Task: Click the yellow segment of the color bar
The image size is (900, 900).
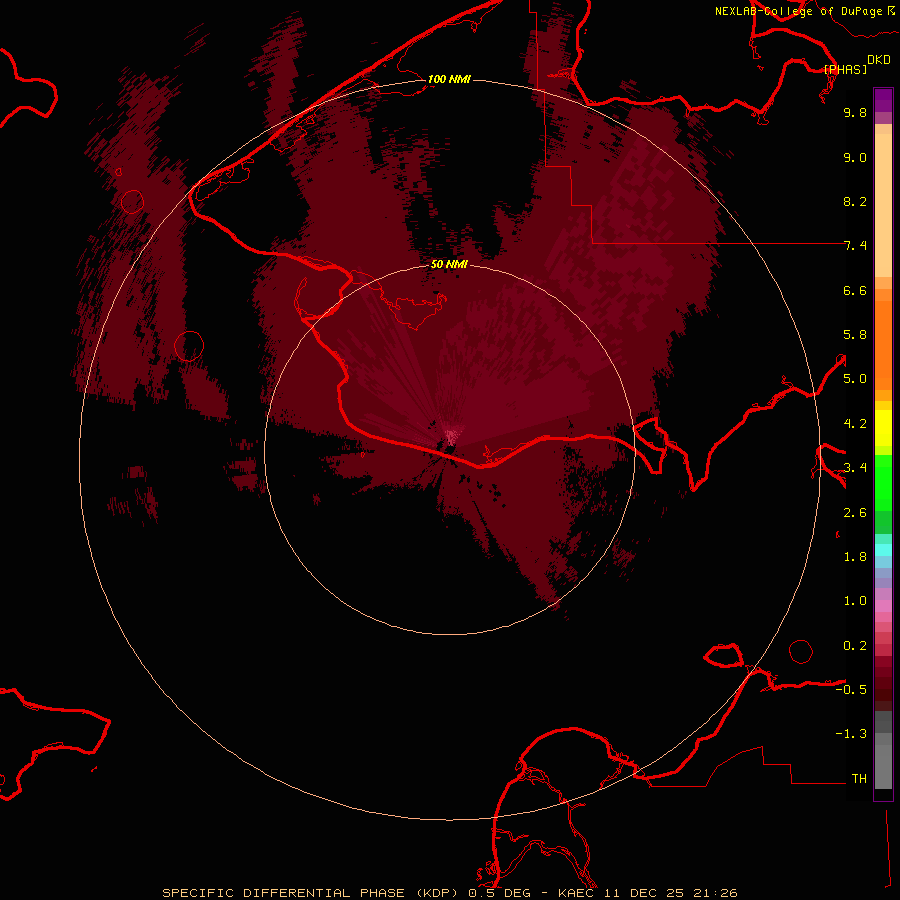Action: click(883, 428)
